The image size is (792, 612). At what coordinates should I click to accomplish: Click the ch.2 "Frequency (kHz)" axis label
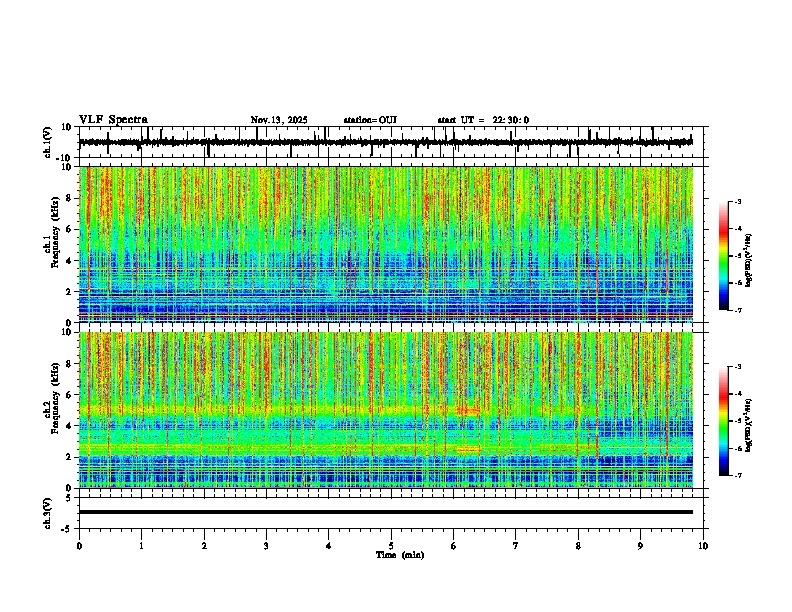point(55,398)
